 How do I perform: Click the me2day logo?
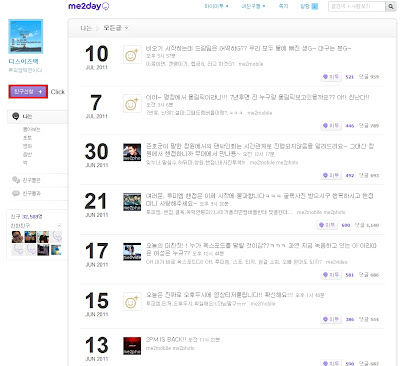pyautogui.click(x=89, y=6)
